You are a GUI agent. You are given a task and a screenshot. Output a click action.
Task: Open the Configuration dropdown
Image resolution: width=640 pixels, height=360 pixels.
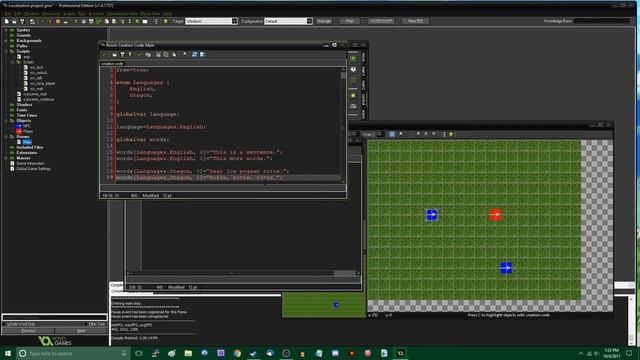coord(309,21)
